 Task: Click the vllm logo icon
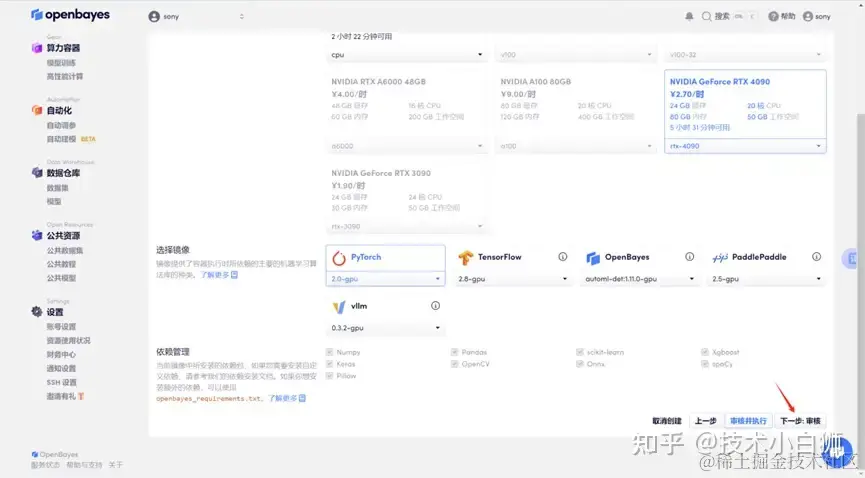339,306
